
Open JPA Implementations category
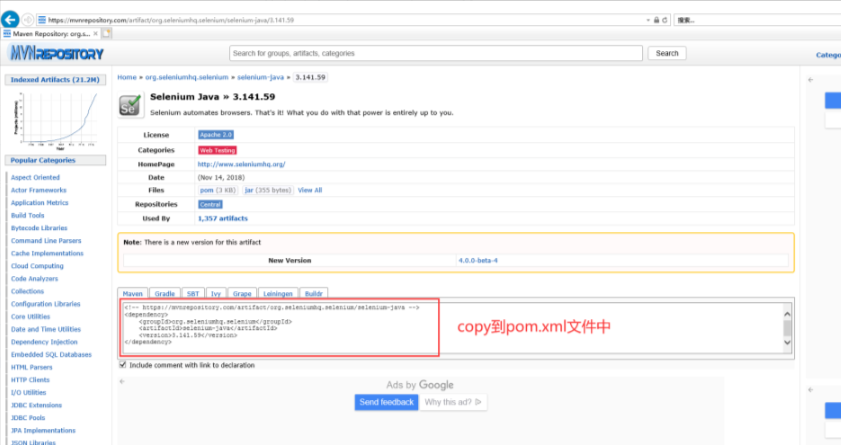pos(43,431)
